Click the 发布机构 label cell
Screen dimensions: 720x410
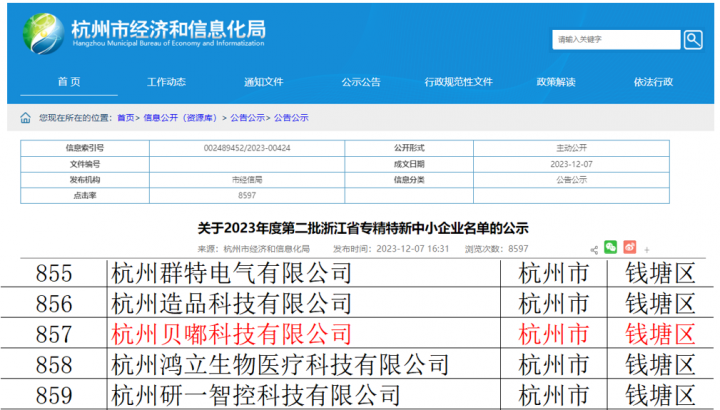(x=85, y=180)
